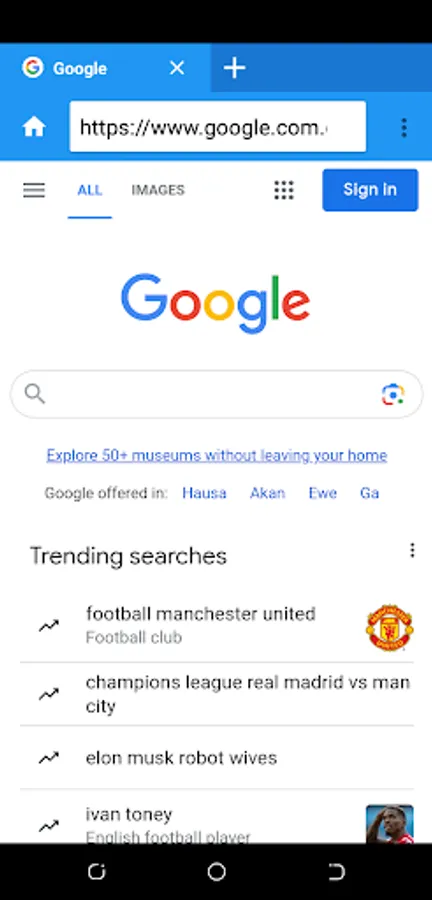
Task: Select the ALL search tab
Action: click(89, 190)
